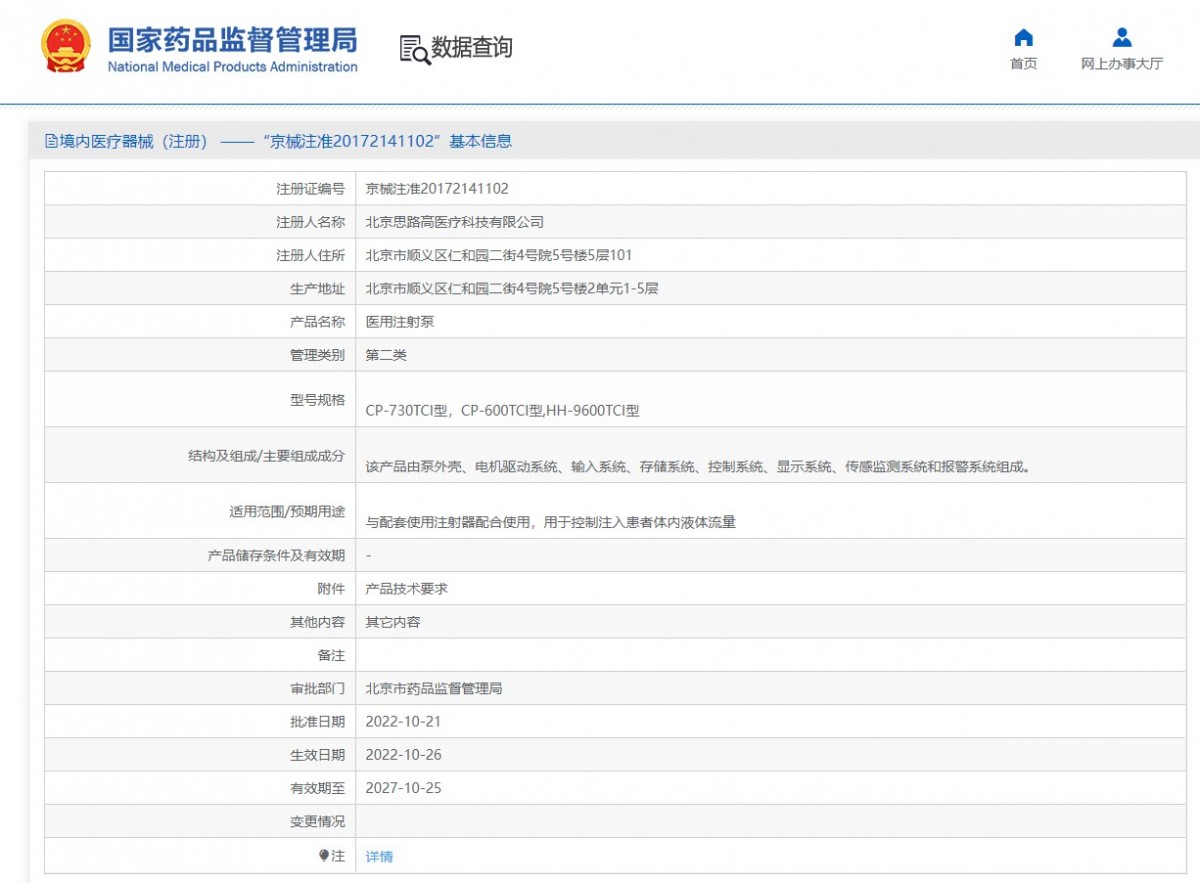Select the text starting 该产品由泵外壳
The width and height of the screenshot is (1200, 883).
point(698,466)
